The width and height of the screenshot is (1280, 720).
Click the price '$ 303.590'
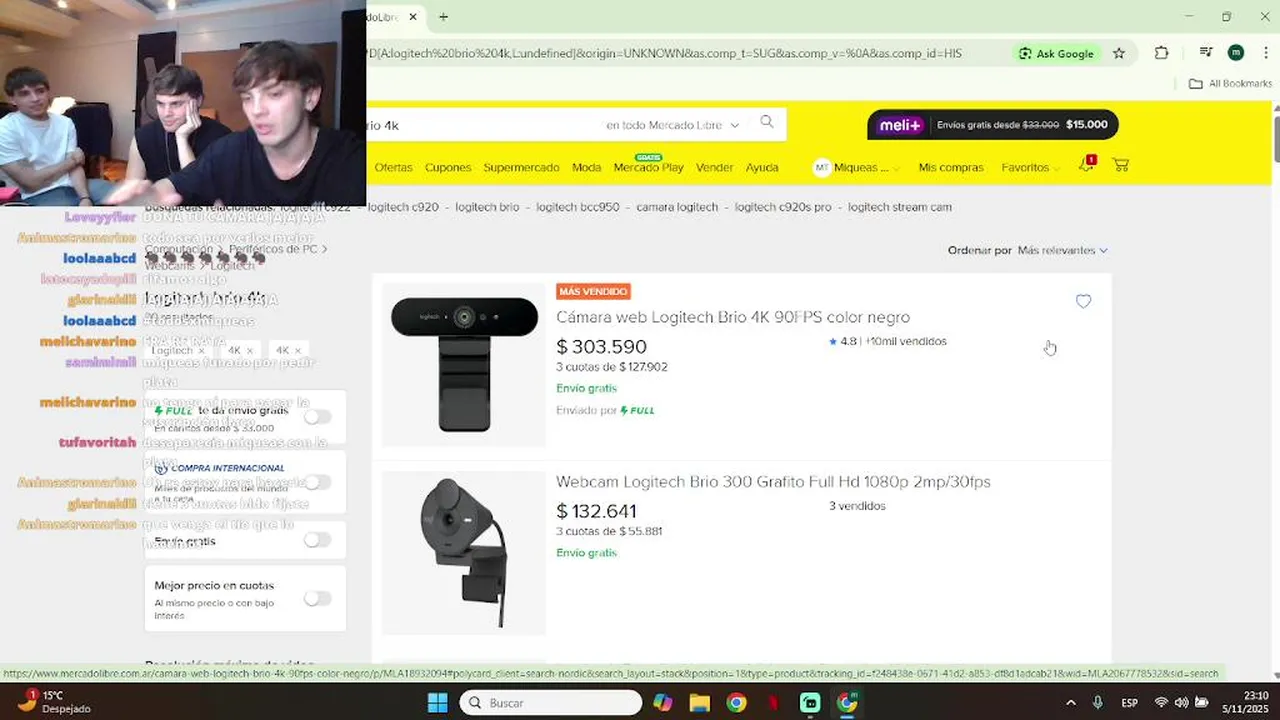tap(601, 347)
